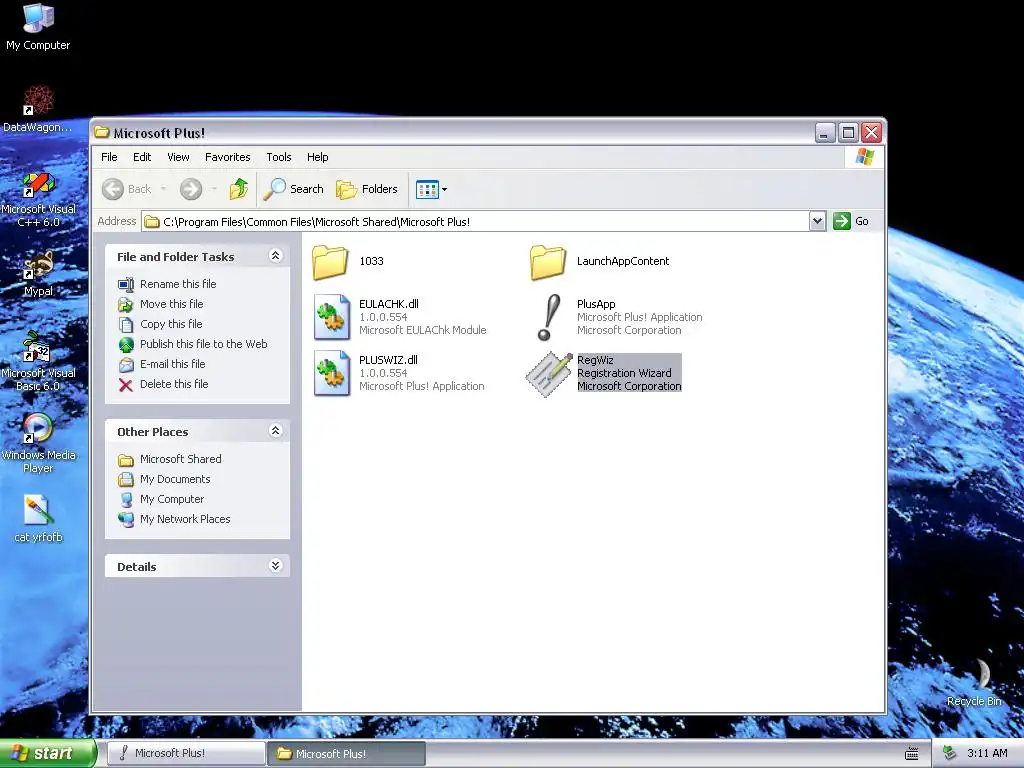Open the Help menu

317,157
